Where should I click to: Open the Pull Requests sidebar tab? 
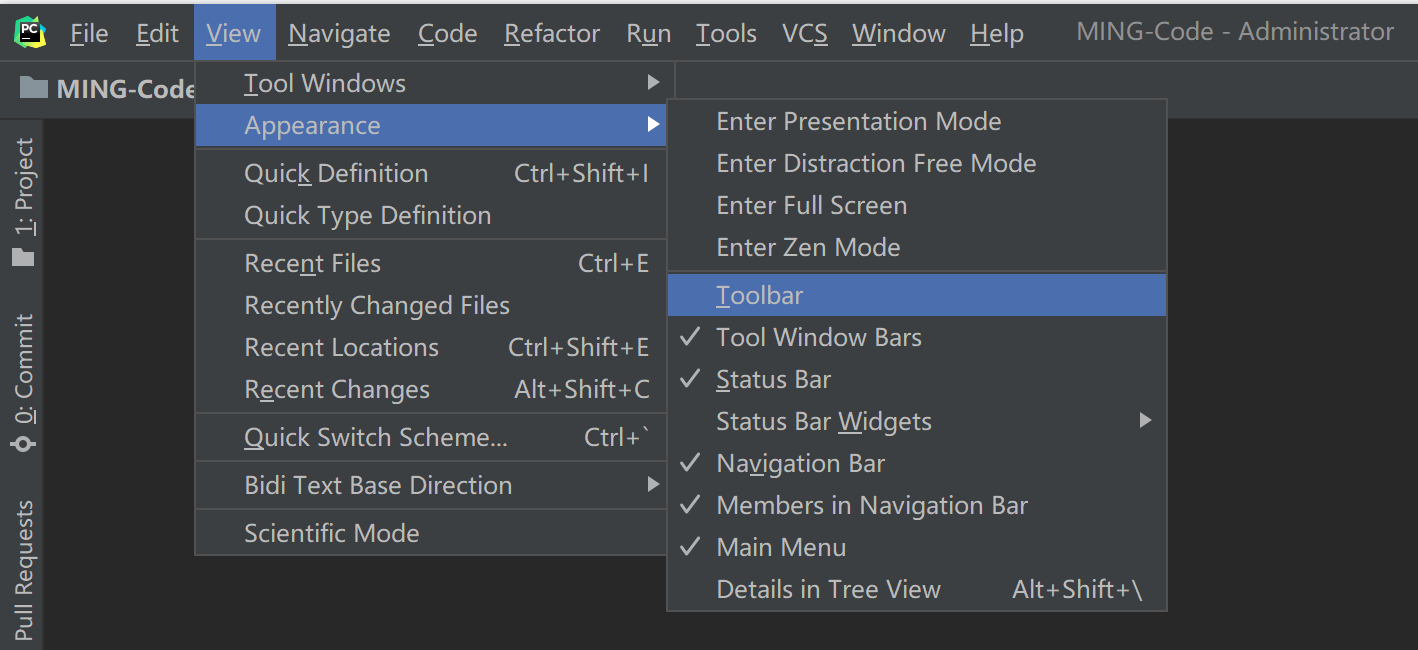tap(24, 570)
